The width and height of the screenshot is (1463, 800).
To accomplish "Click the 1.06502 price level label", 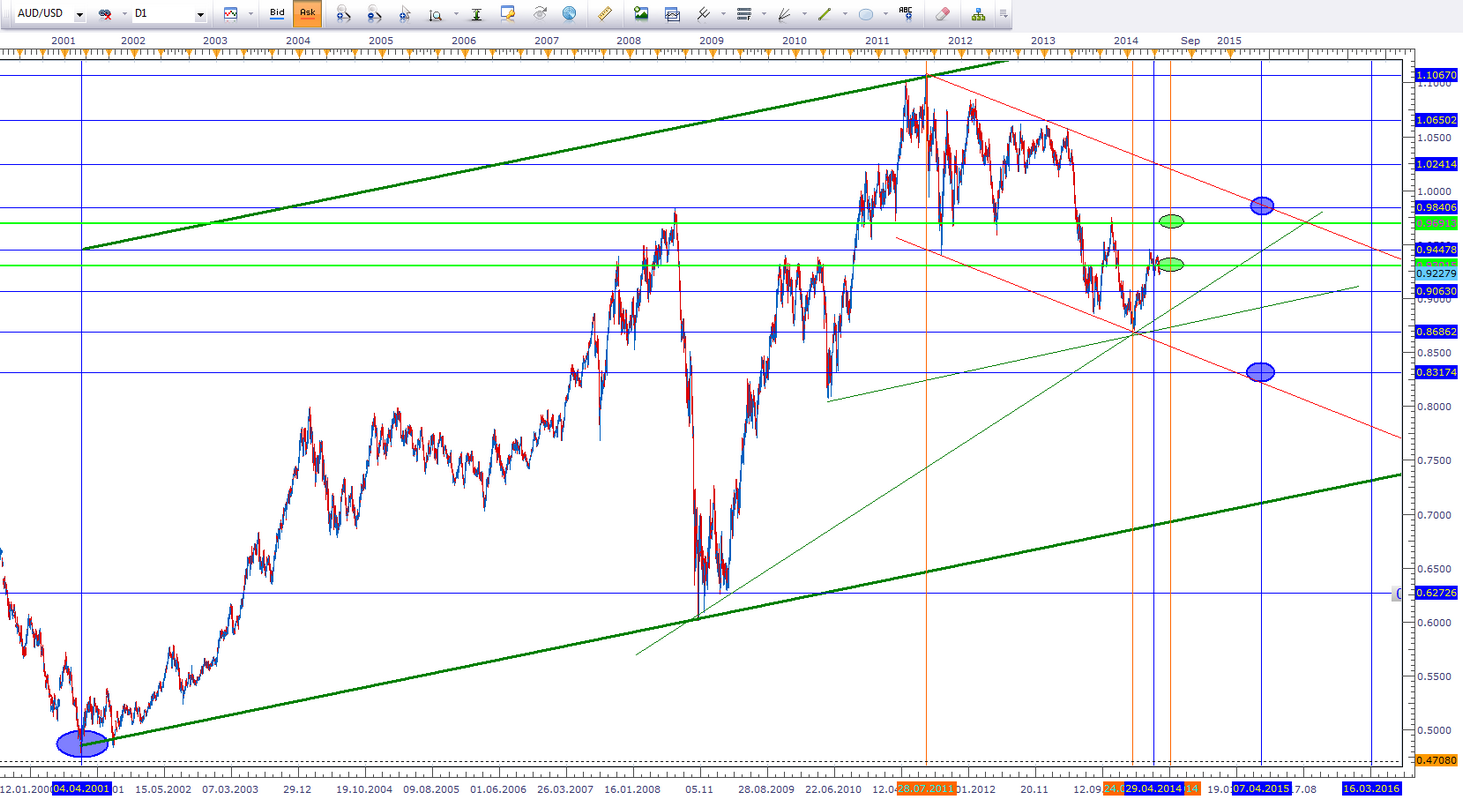I will (x=1437, y=120).
